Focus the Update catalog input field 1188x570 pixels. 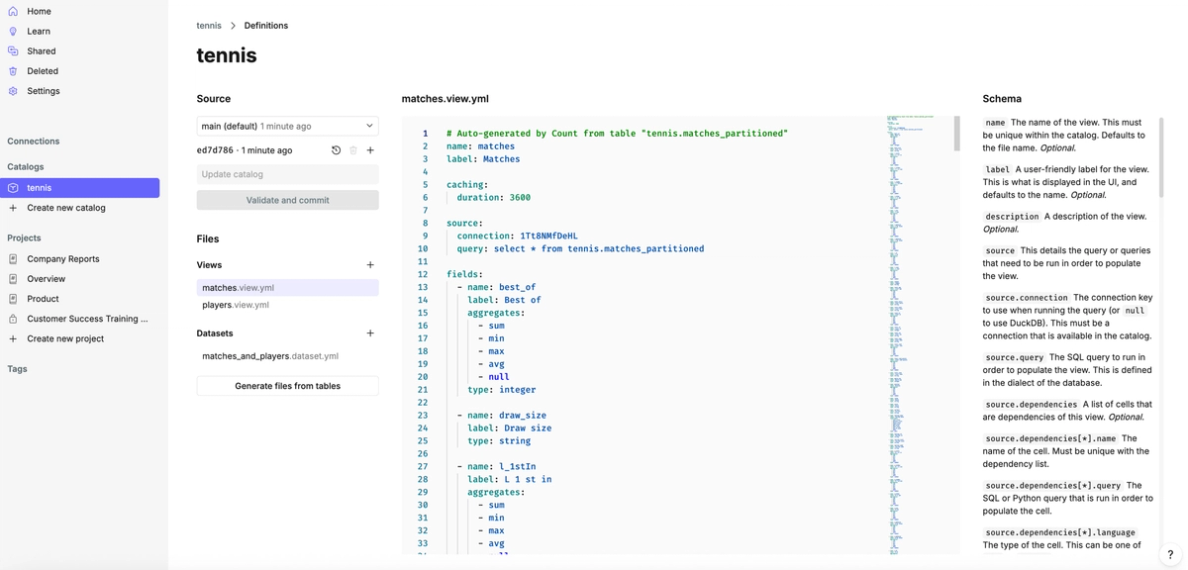288,174
